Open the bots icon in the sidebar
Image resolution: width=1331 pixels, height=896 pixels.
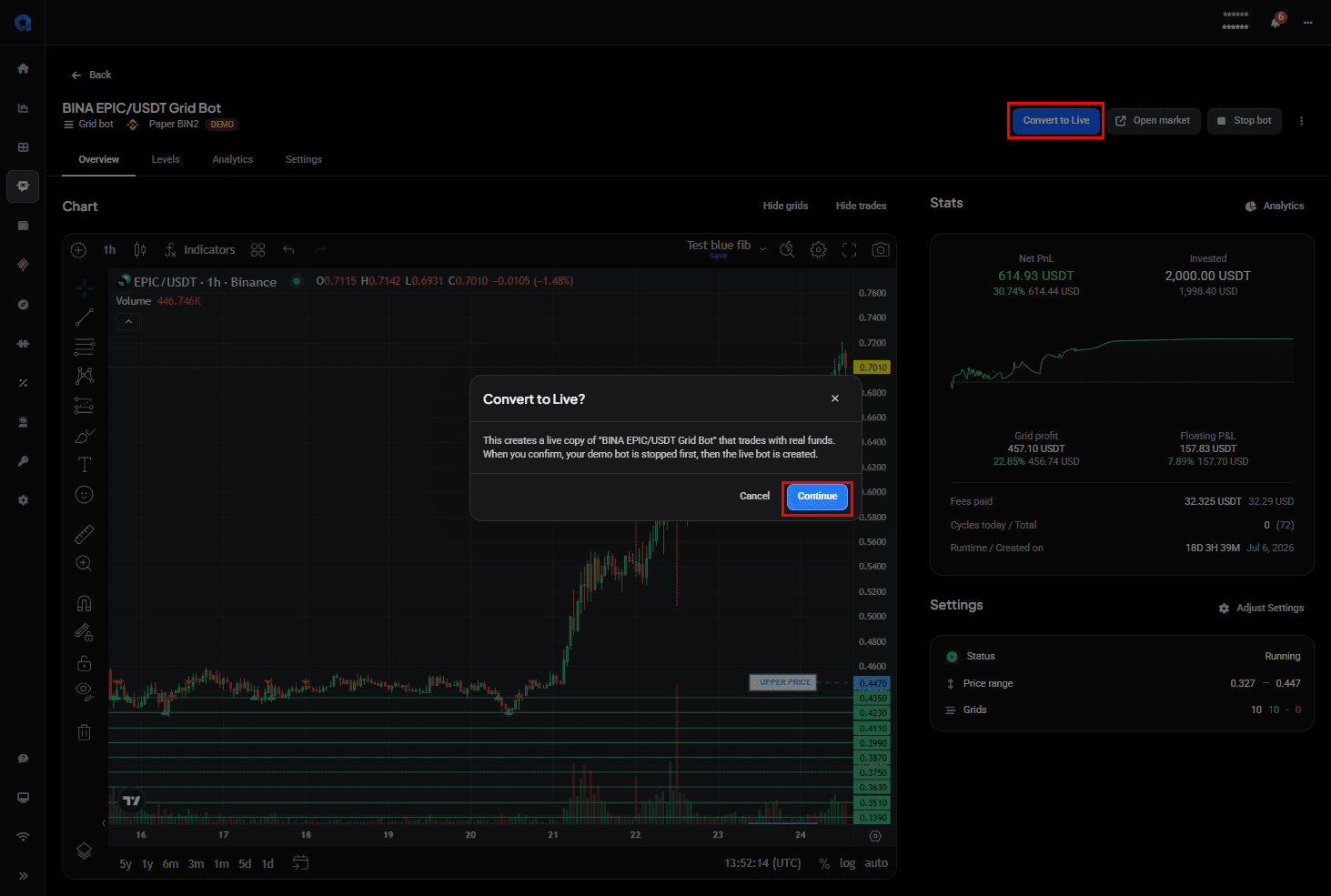[23, 186]
